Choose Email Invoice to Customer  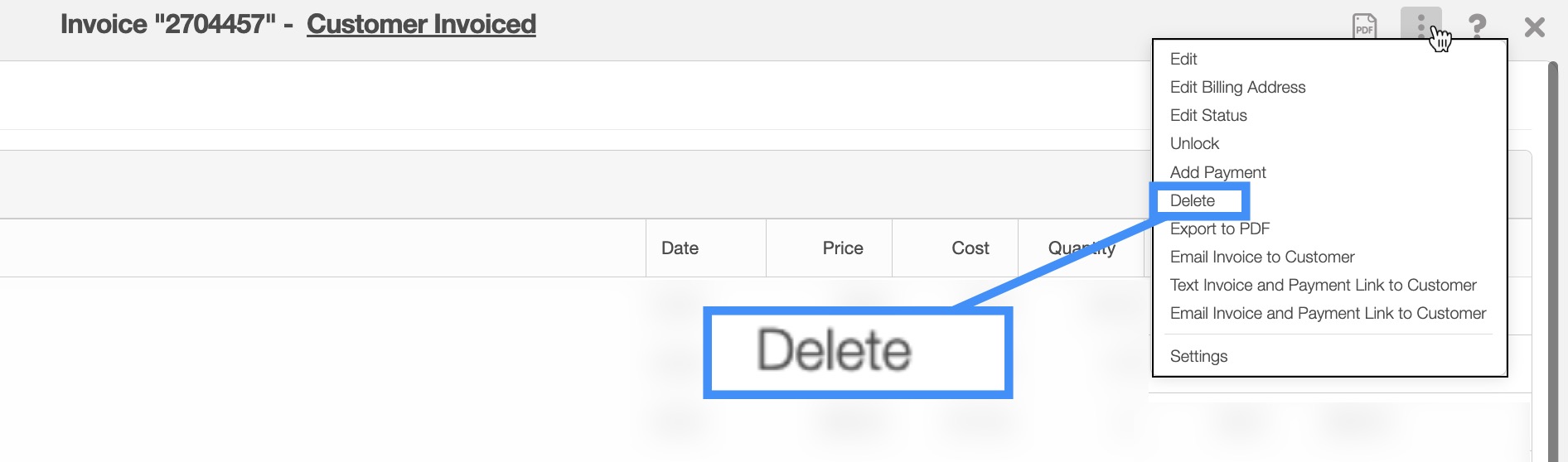coord(1262,257)
